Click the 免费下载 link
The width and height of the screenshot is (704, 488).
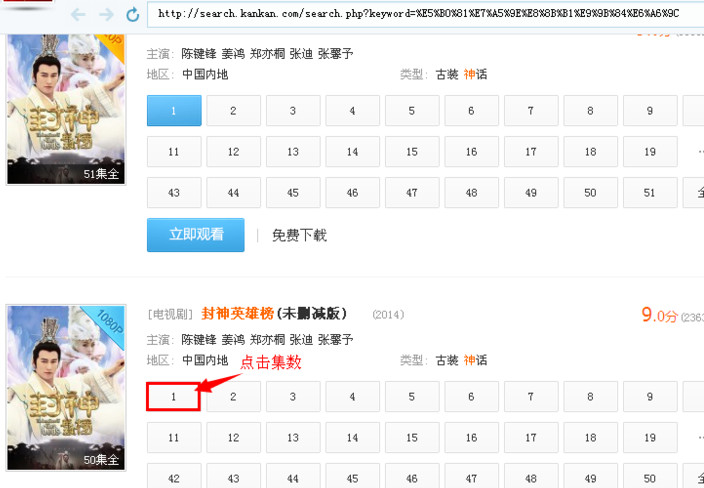tap(299, 235)
